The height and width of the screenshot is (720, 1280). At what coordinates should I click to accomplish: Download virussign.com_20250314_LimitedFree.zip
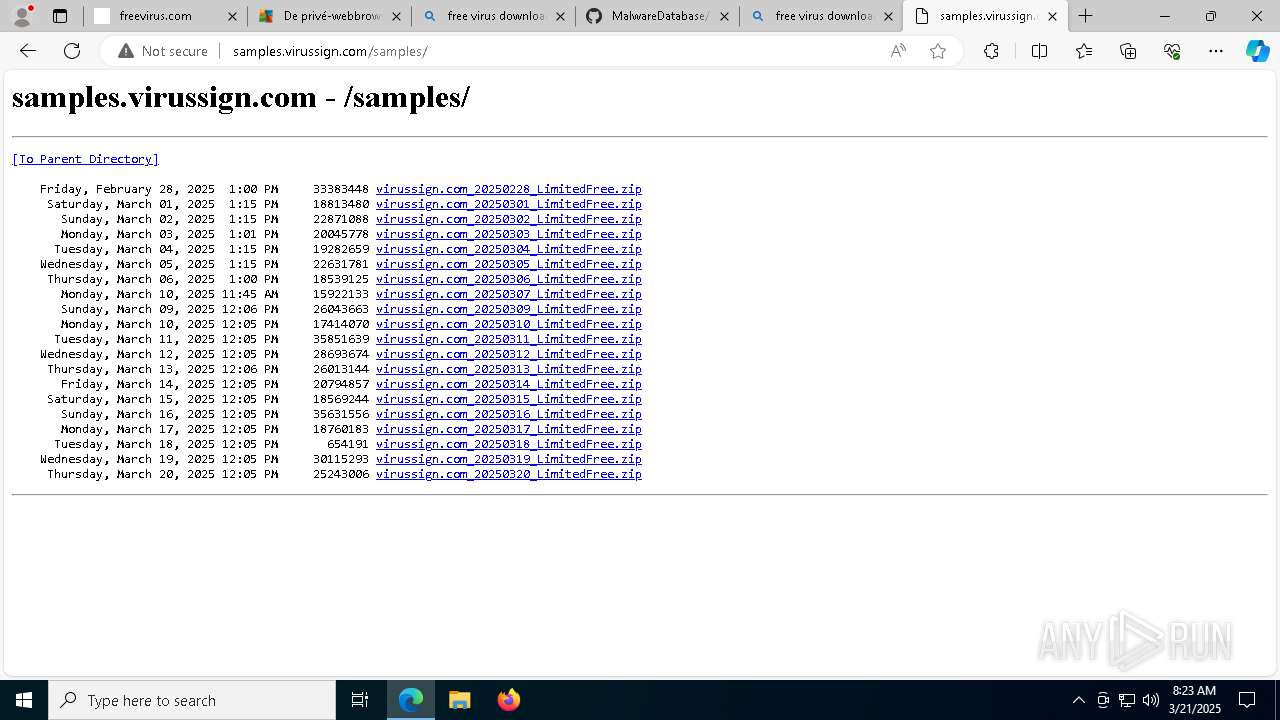508,384
